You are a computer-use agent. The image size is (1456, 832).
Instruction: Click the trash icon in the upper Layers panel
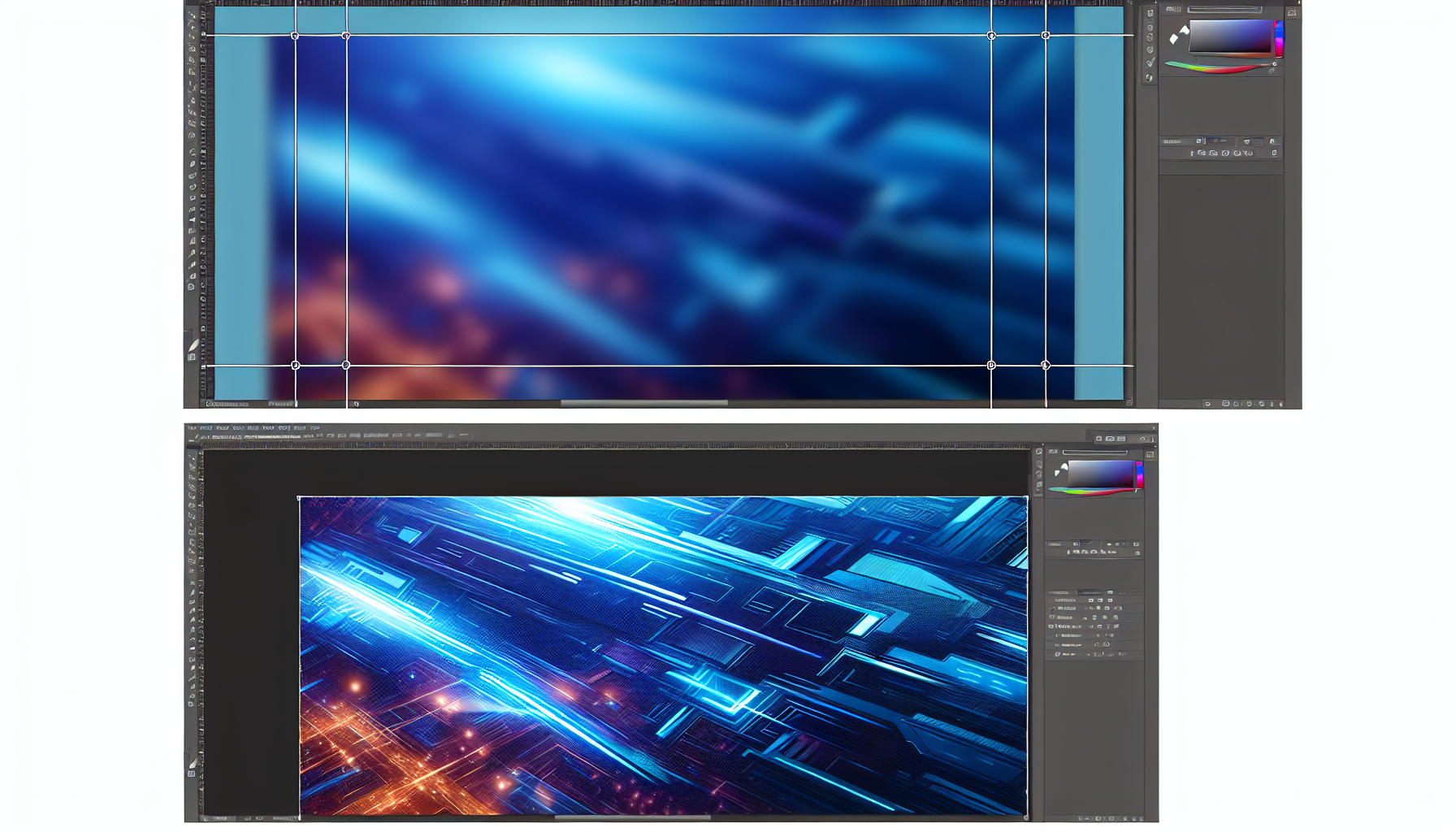coord(1274,153)
